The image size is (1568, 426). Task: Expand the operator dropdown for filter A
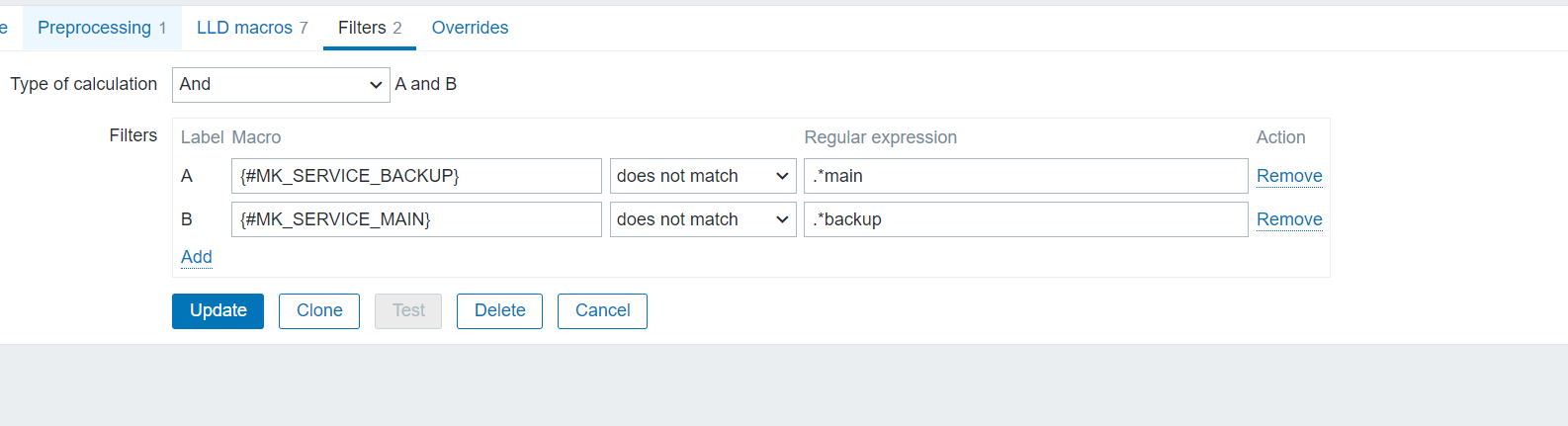tap(702, 176)
